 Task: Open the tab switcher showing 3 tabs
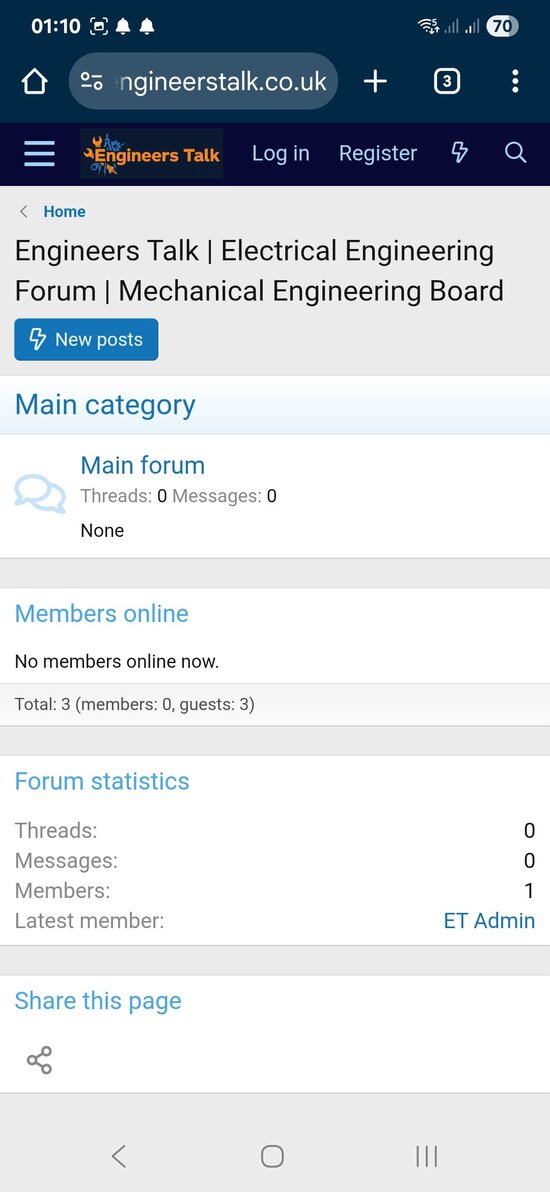[447, 81]
